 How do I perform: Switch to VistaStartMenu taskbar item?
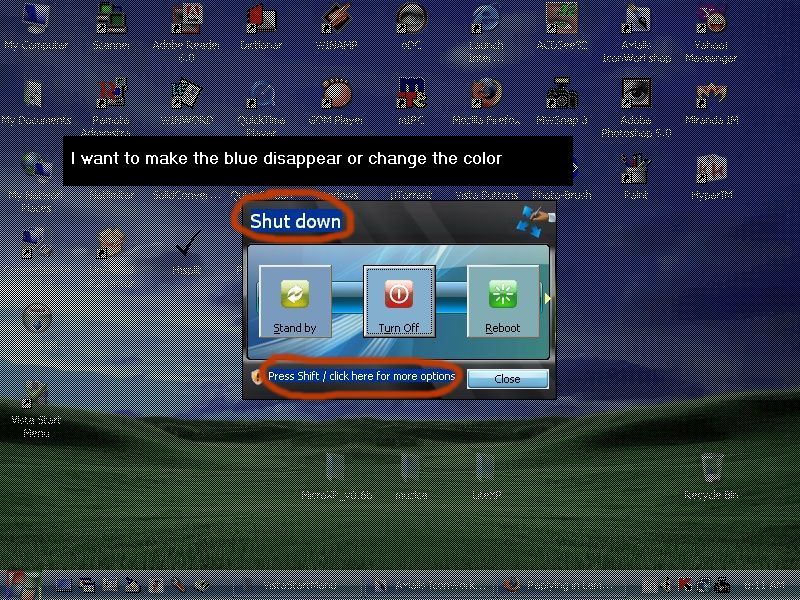click(298, 585)
